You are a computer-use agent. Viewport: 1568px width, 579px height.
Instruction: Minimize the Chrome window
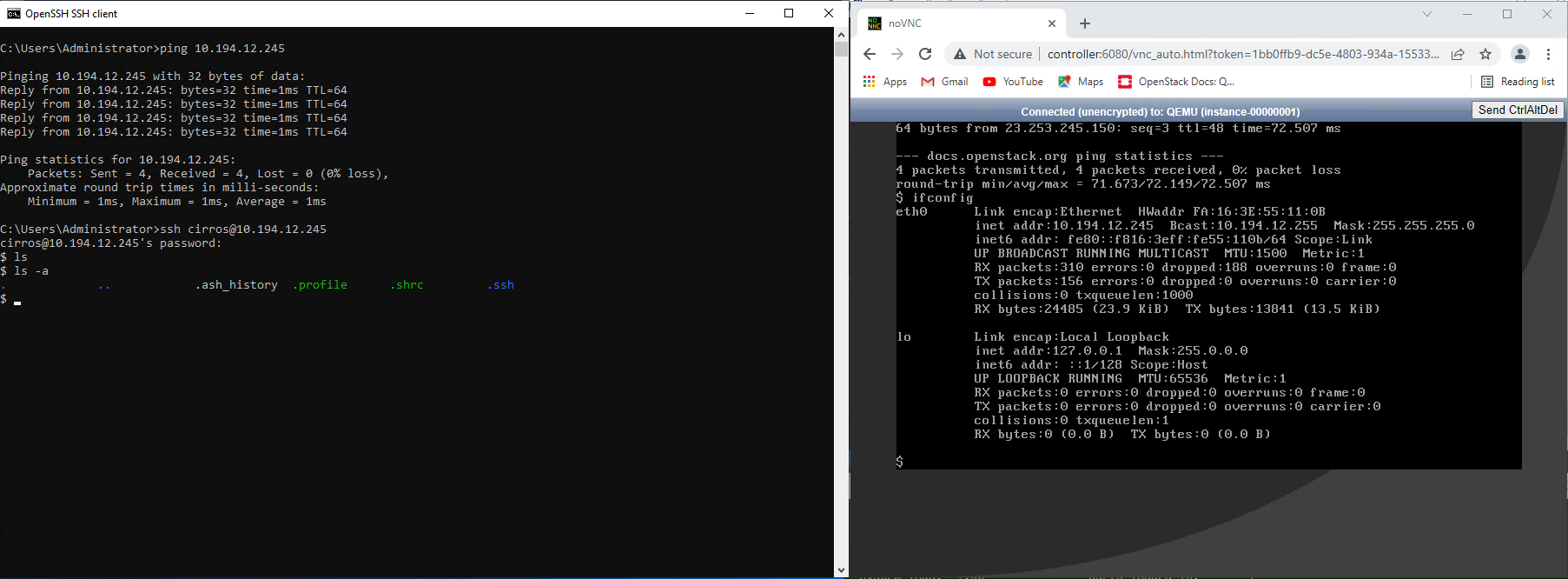click(1467, 14)
